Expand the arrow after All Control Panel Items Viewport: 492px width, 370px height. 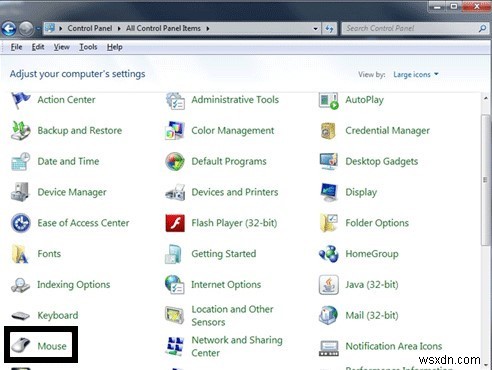click(208, 29)
